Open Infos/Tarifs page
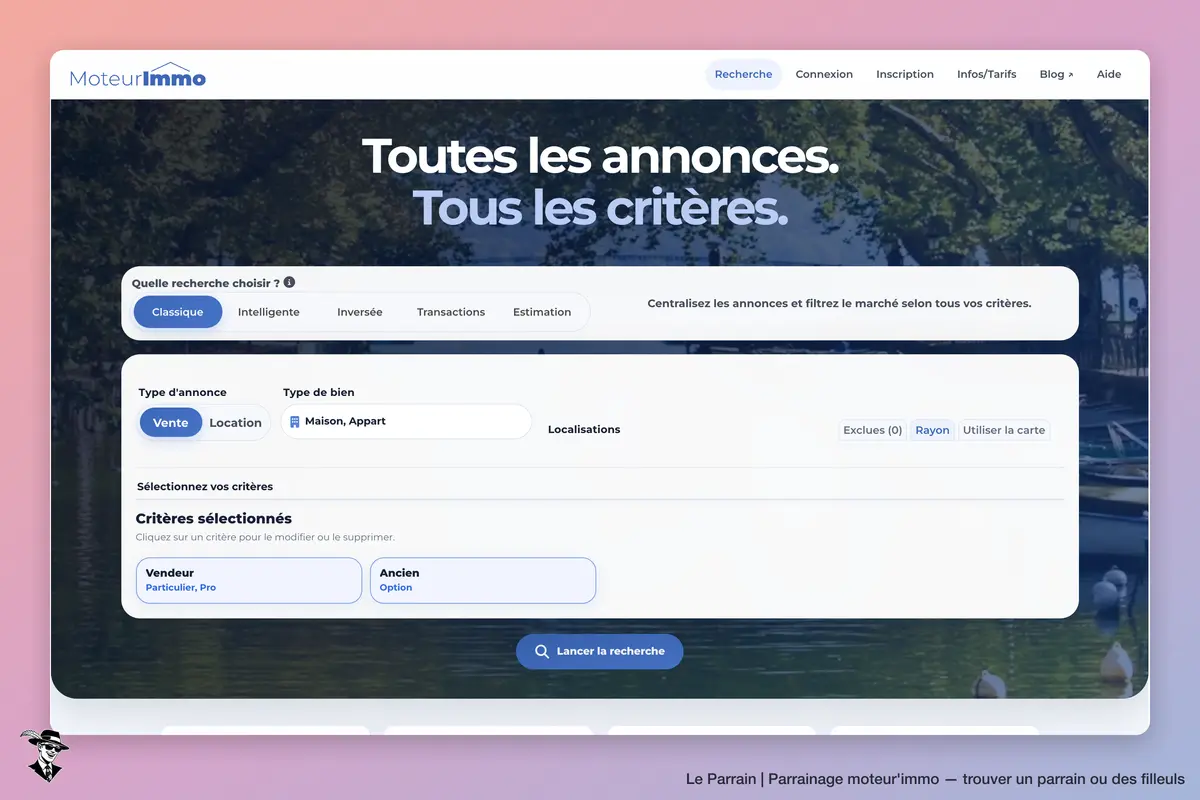1200x800 pixels. pos(986,74)
